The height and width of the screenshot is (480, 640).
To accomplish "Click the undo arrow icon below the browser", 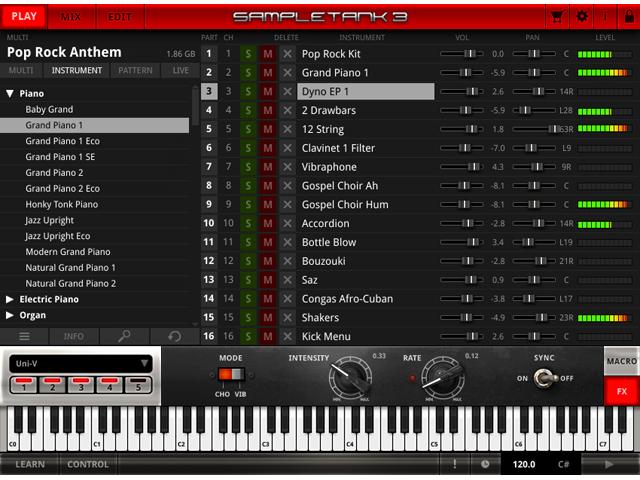I will tap(175, 336).
